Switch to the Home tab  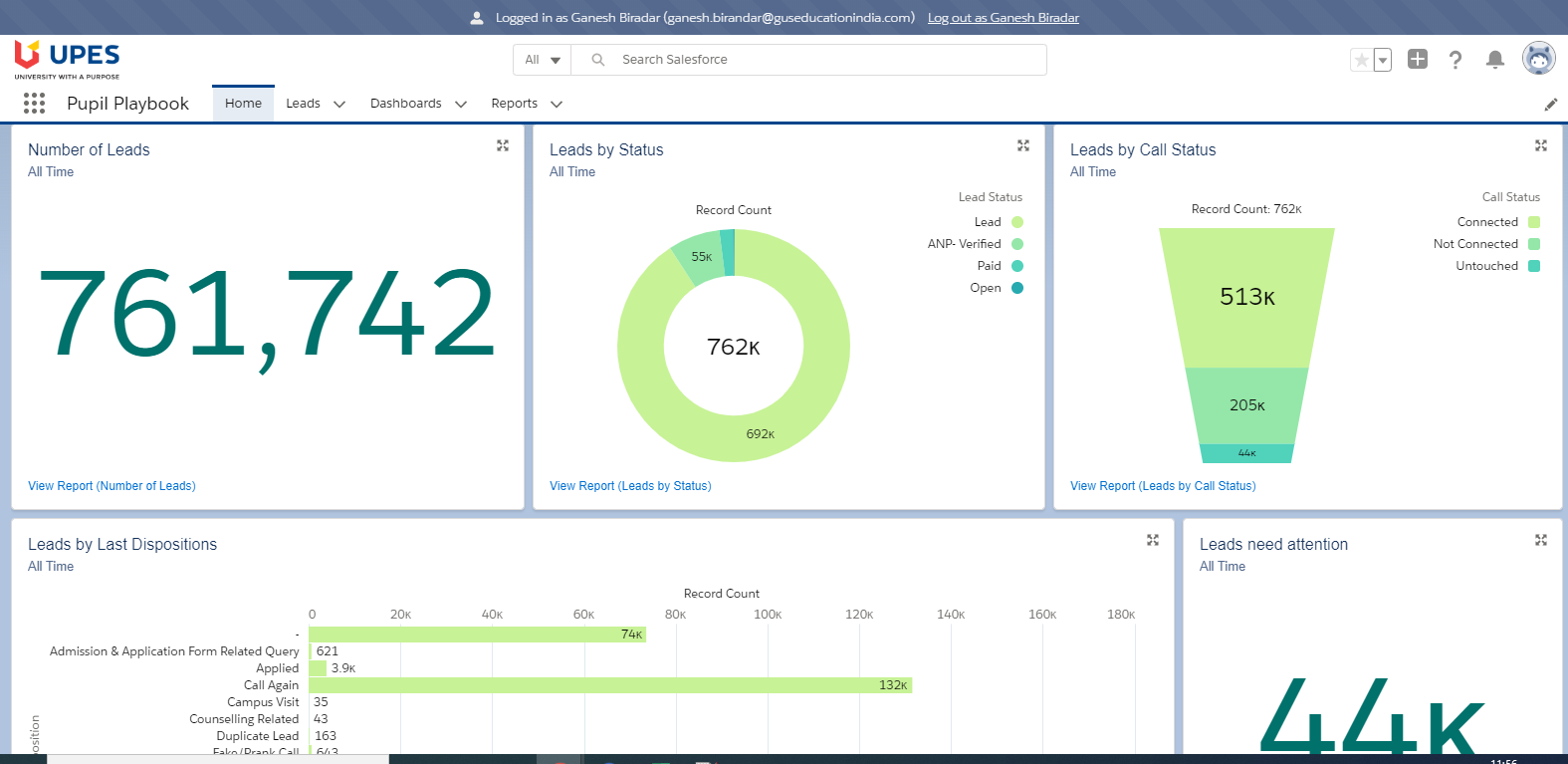(x=243, y=104)
